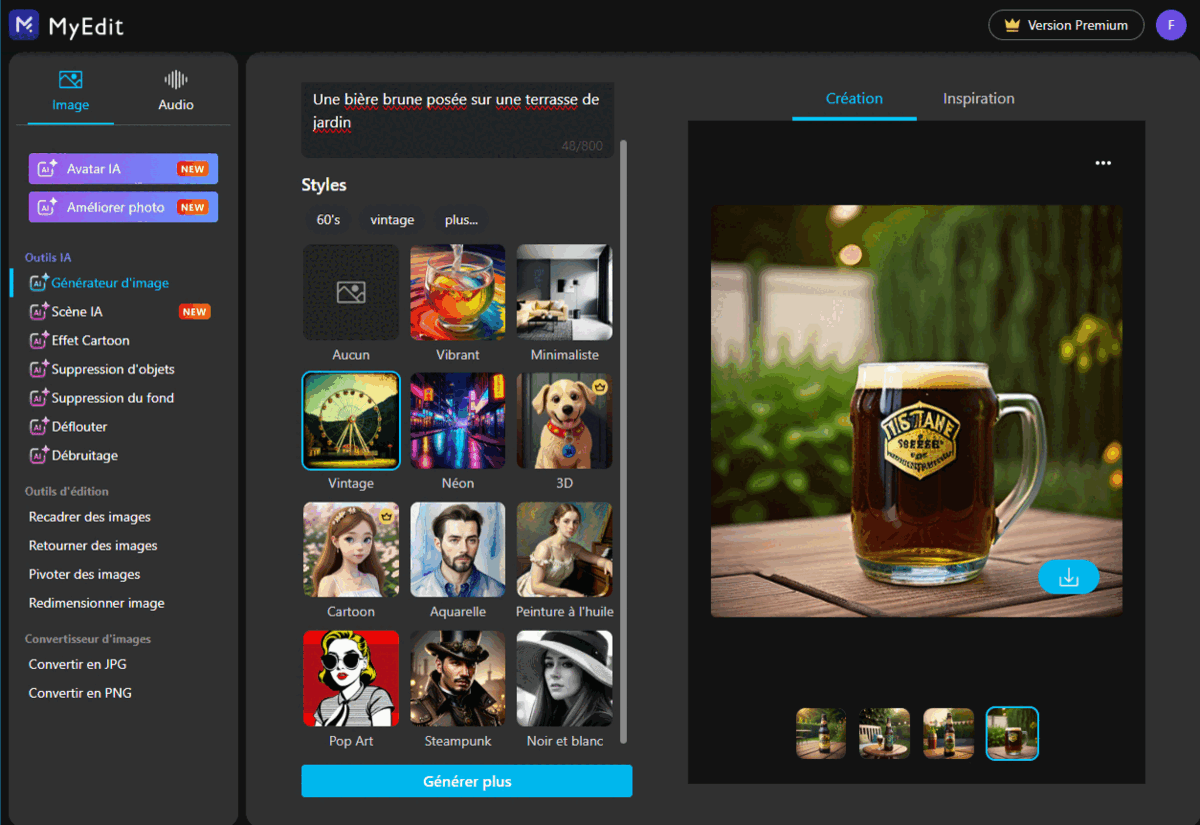Open Redimensionner image
Viewport: 1200px width, 825px height.
tap(96, 603)
